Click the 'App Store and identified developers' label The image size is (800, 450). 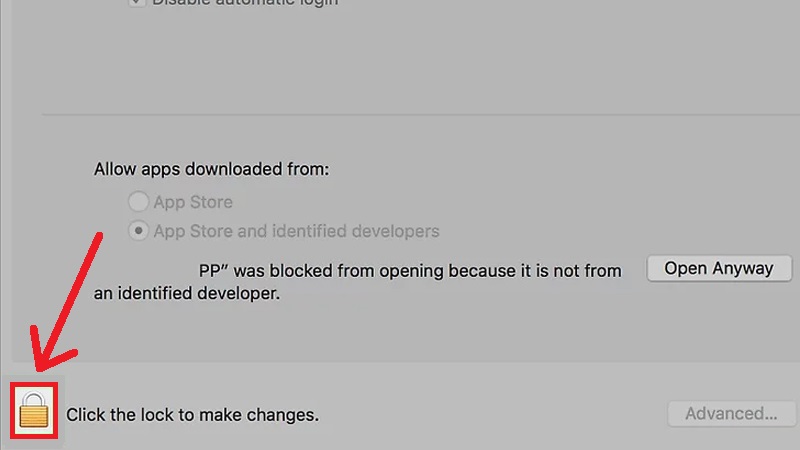tap(296, 231)
